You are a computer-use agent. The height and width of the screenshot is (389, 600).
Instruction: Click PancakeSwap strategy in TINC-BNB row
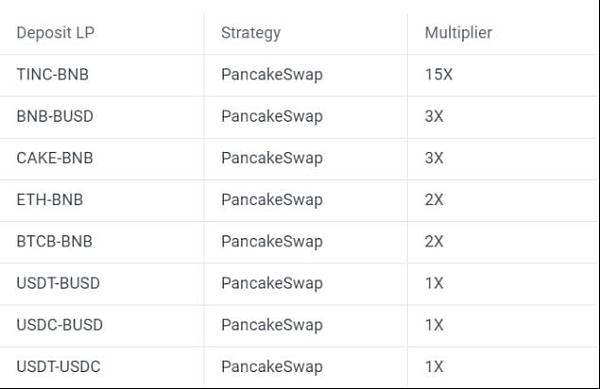[272, 75]
